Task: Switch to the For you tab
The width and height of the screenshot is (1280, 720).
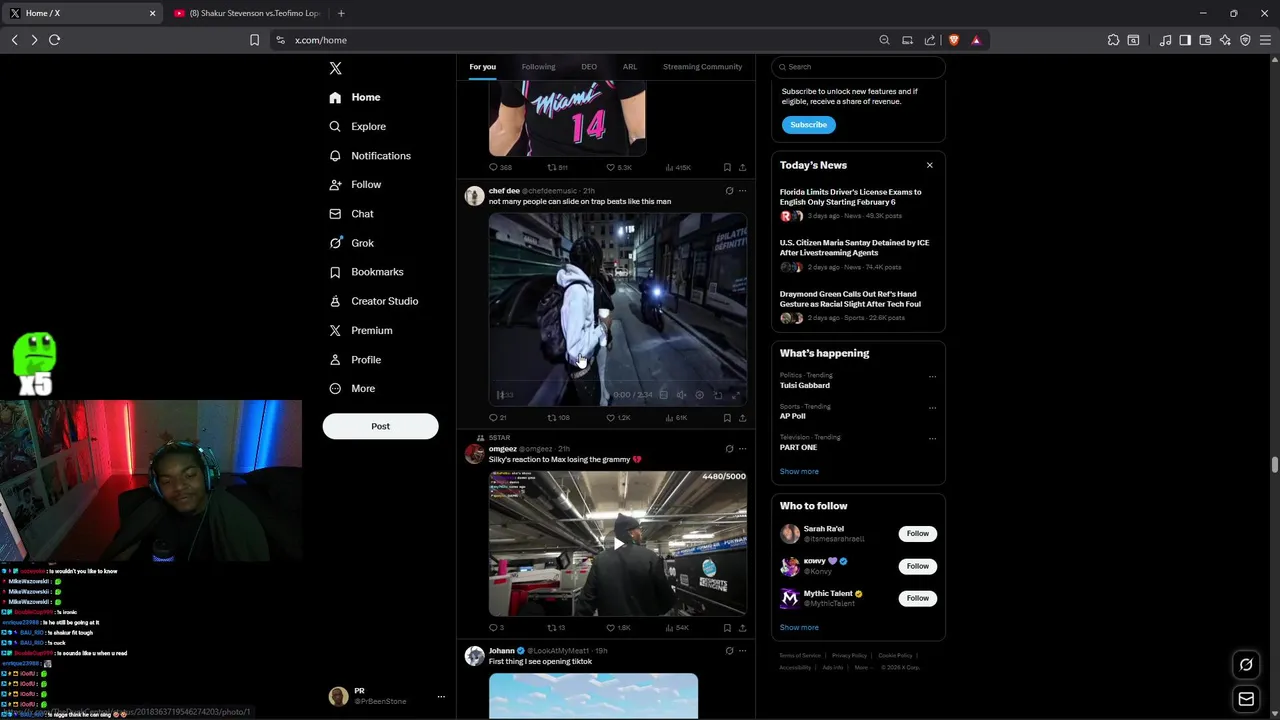Action: tap(482, 67)
